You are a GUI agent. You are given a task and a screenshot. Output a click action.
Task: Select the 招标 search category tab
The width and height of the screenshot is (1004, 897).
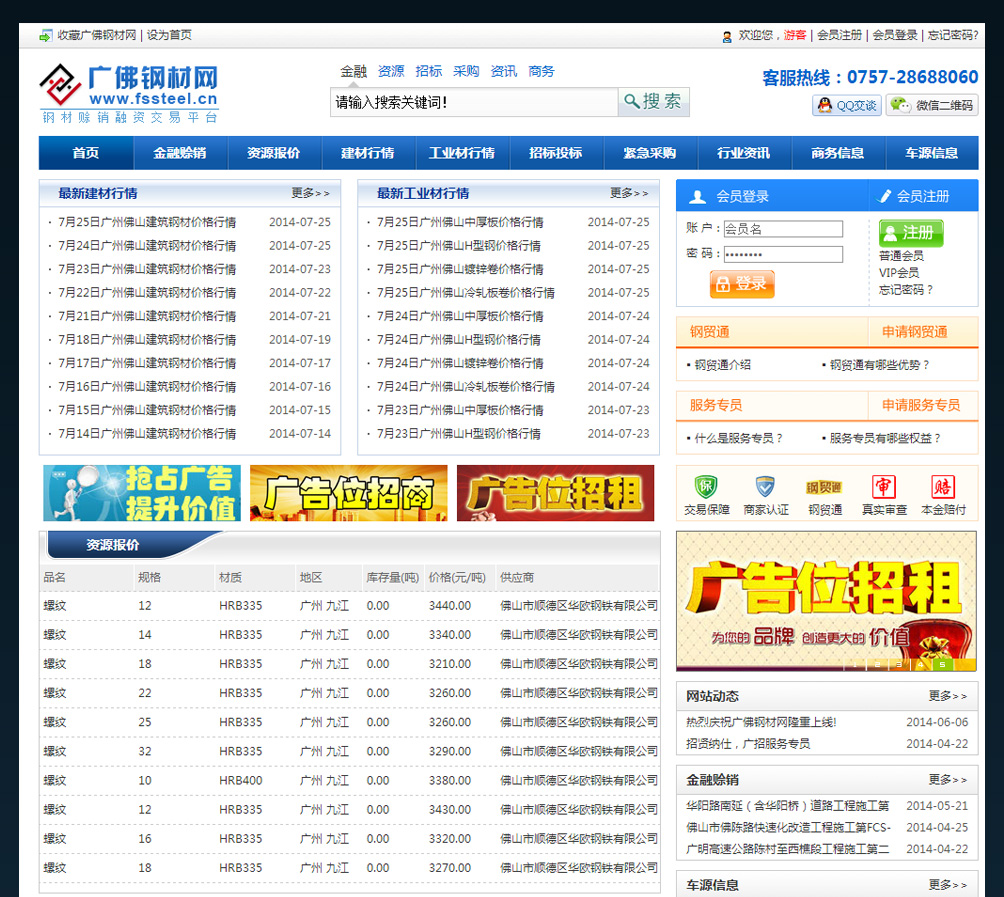click(429, 71)
